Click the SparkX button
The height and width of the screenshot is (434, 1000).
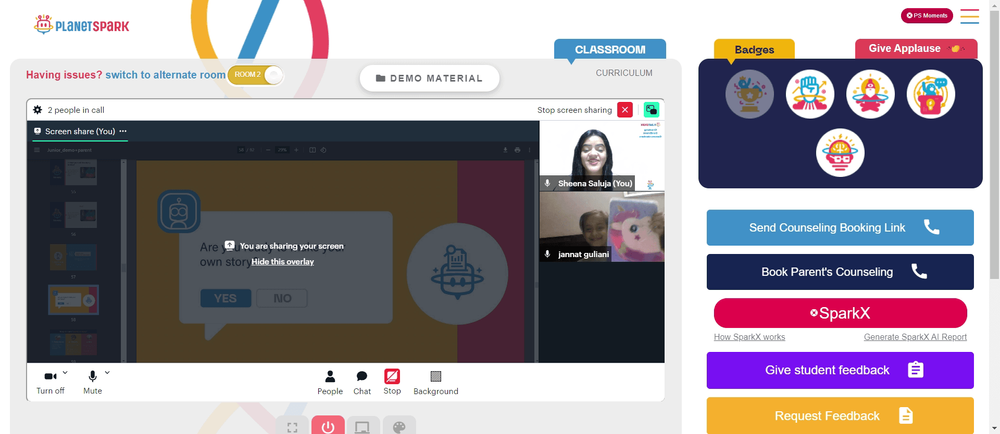[x=840, y=313]
